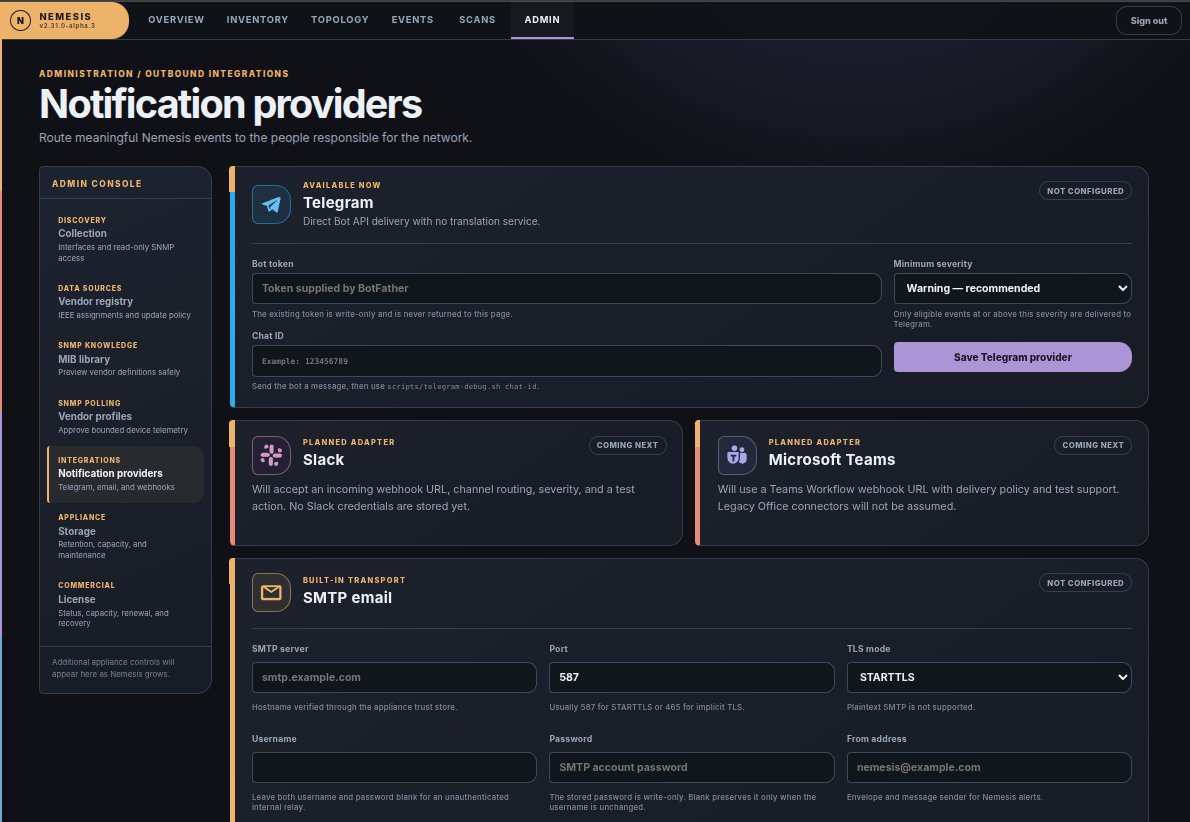Click the scripts/telegram-debug.sh hint text
Image resolution: width=1190 pixels, height=822 pixels.
(x=462, y=386)
